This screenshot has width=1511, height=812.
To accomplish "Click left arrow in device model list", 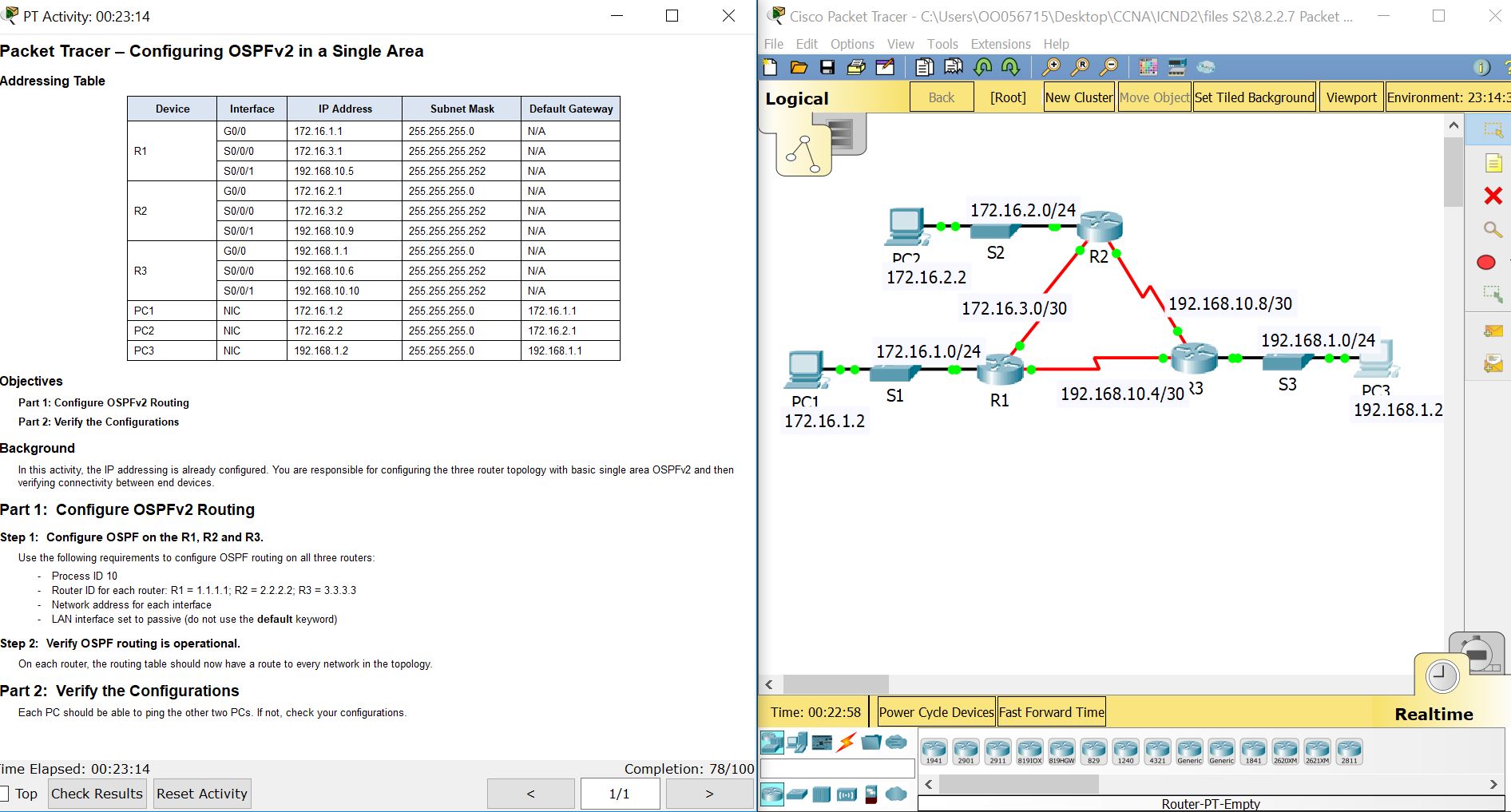I will coord(928,784).
